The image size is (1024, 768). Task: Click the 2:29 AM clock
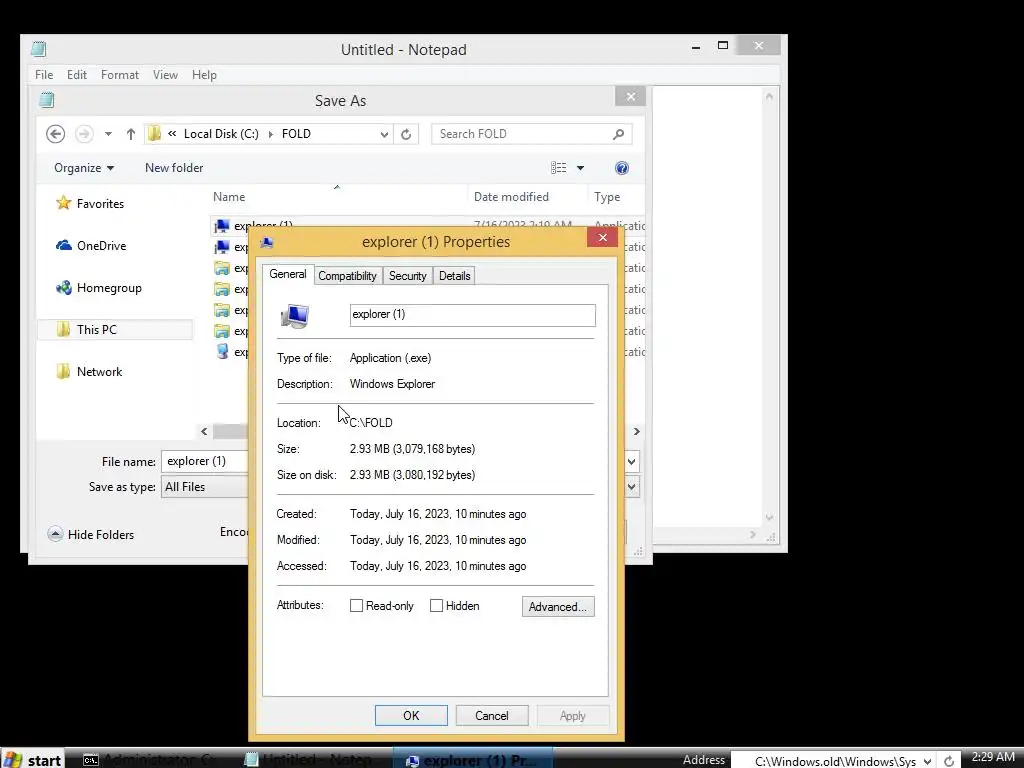[993, 757]
